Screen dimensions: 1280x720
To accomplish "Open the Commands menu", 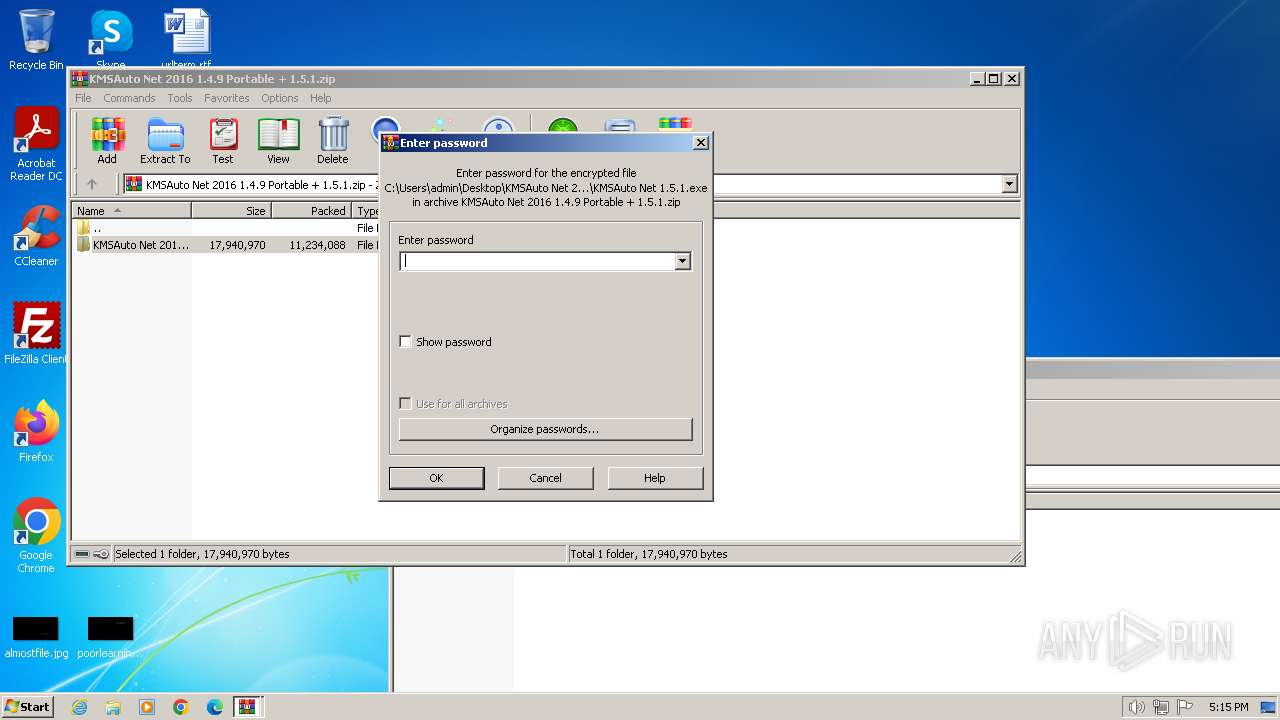I will pyautogui.click(x=129, y=98).
